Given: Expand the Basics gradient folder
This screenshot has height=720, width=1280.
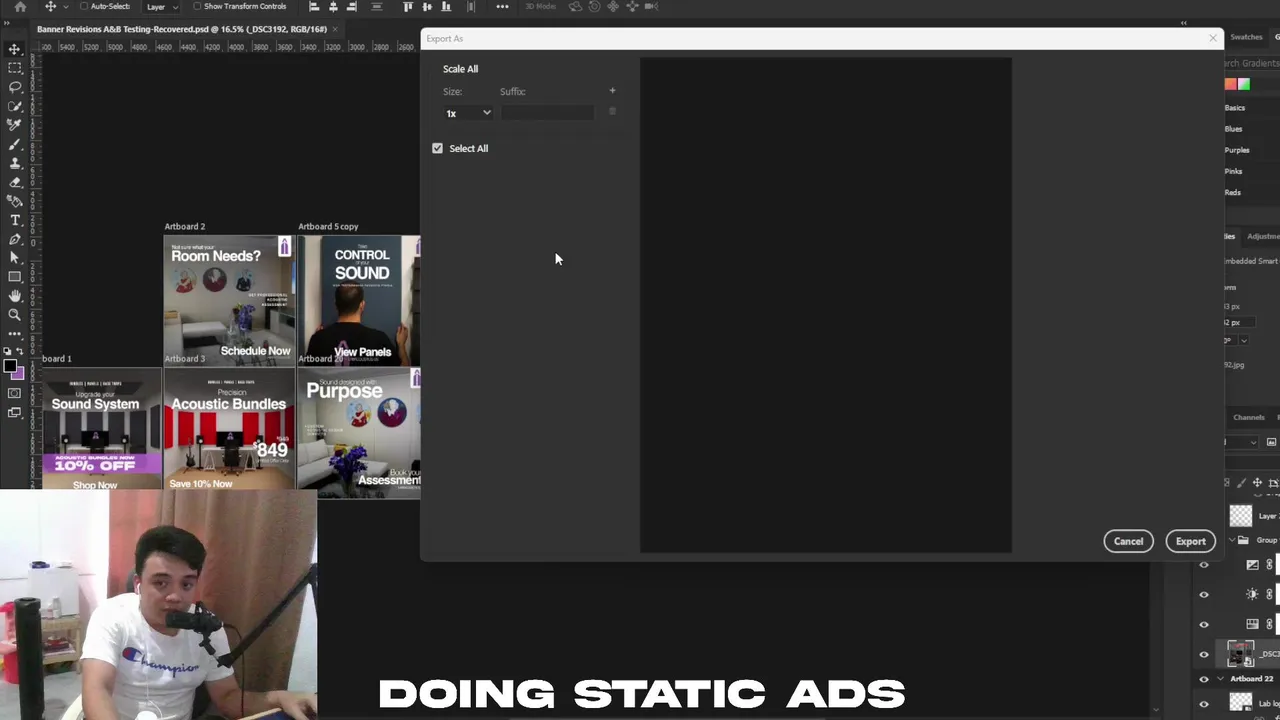Looking at the screenshot, I should 1235,108.
